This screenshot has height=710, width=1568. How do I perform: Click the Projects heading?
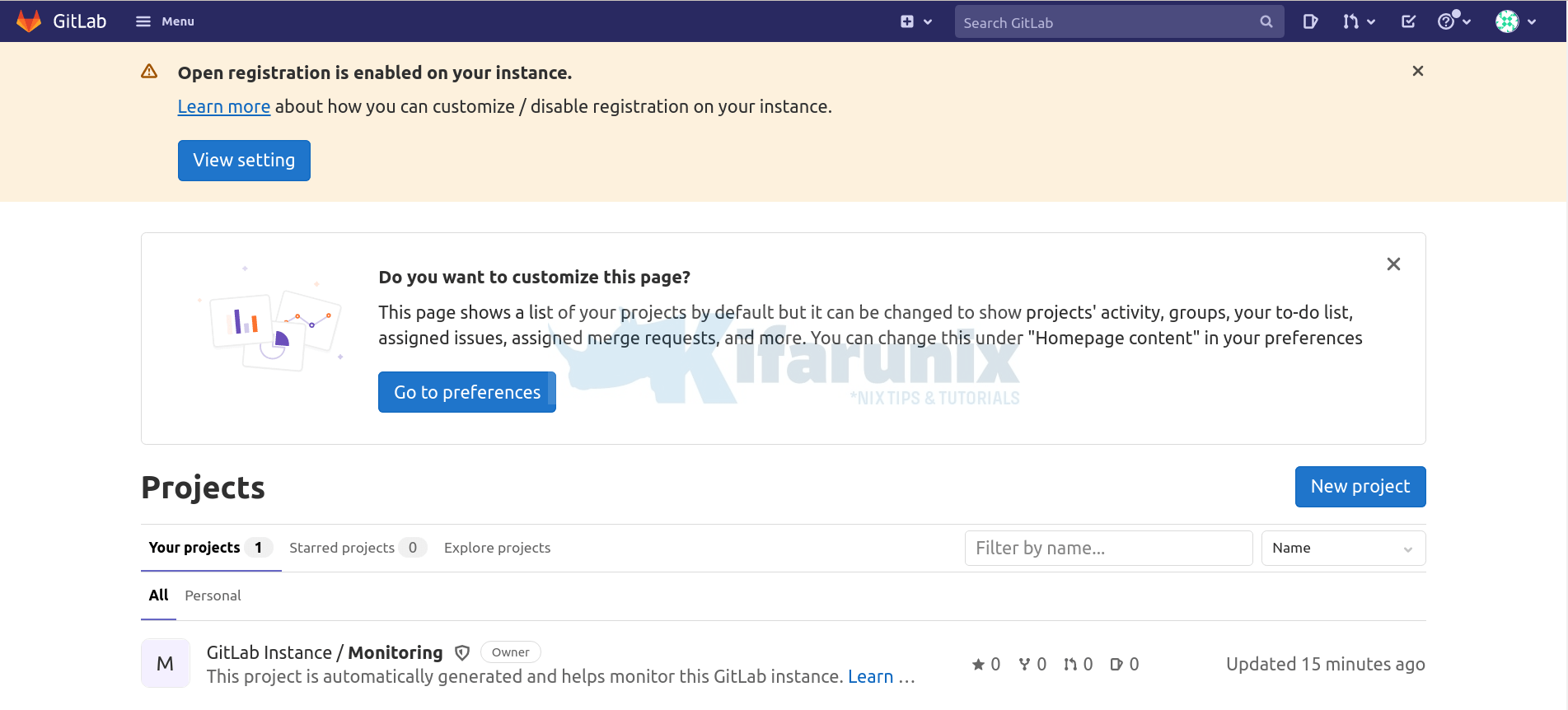click(x=203, y=488)
